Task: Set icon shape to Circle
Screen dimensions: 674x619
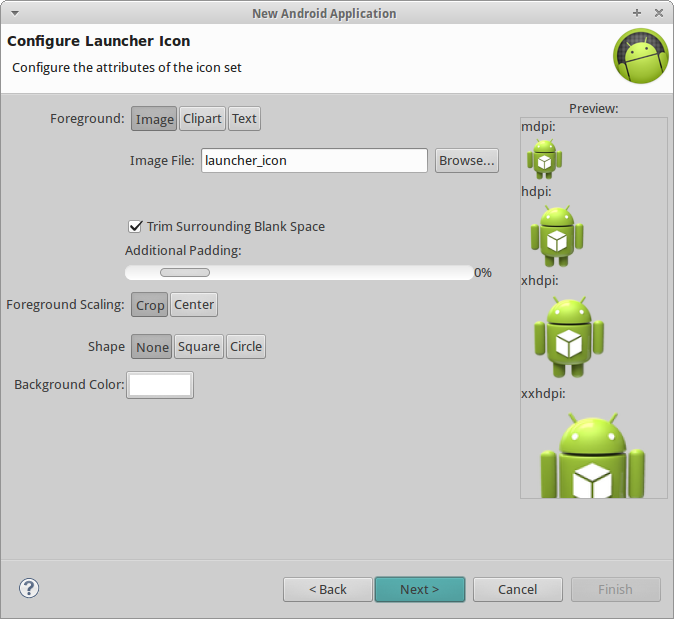Action: pyautogui.click(x=246, y=346)
